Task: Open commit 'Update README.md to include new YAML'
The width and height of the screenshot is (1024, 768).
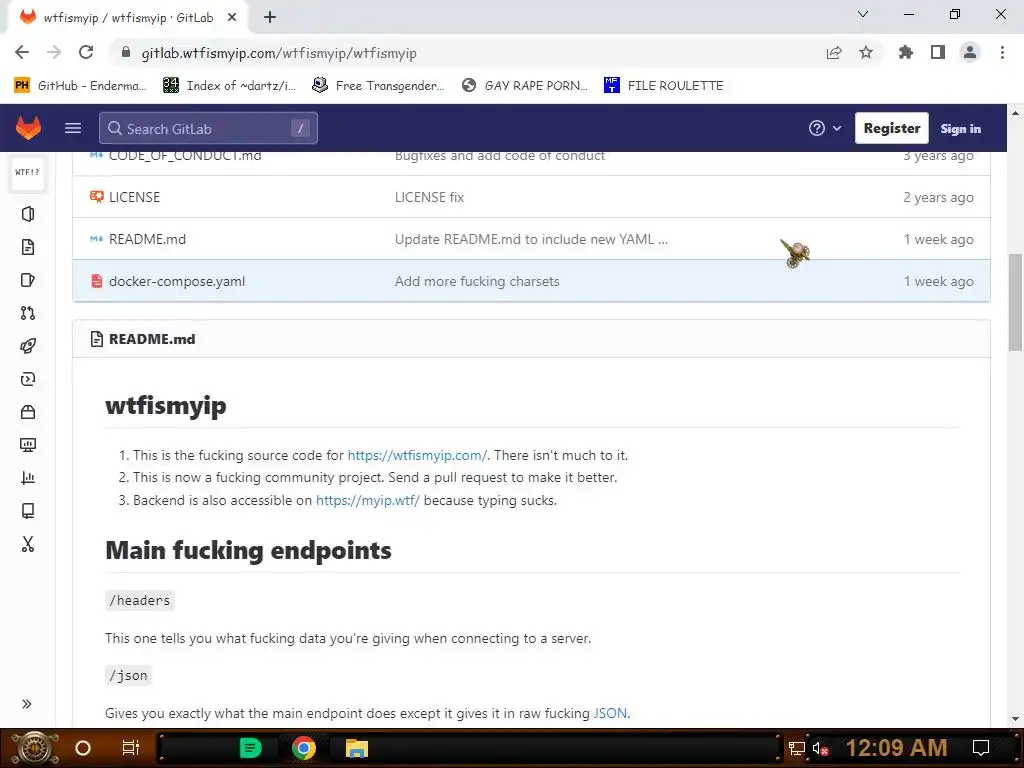Action: click(531, 239)
